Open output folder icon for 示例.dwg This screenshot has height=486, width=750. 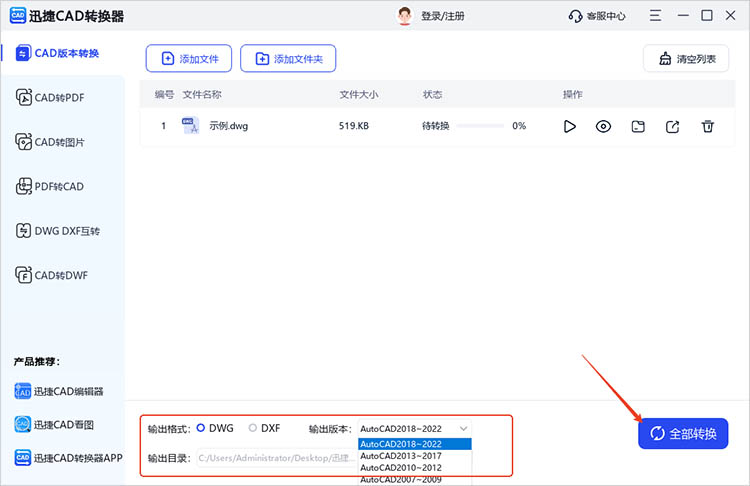click(x=638, y=126)
